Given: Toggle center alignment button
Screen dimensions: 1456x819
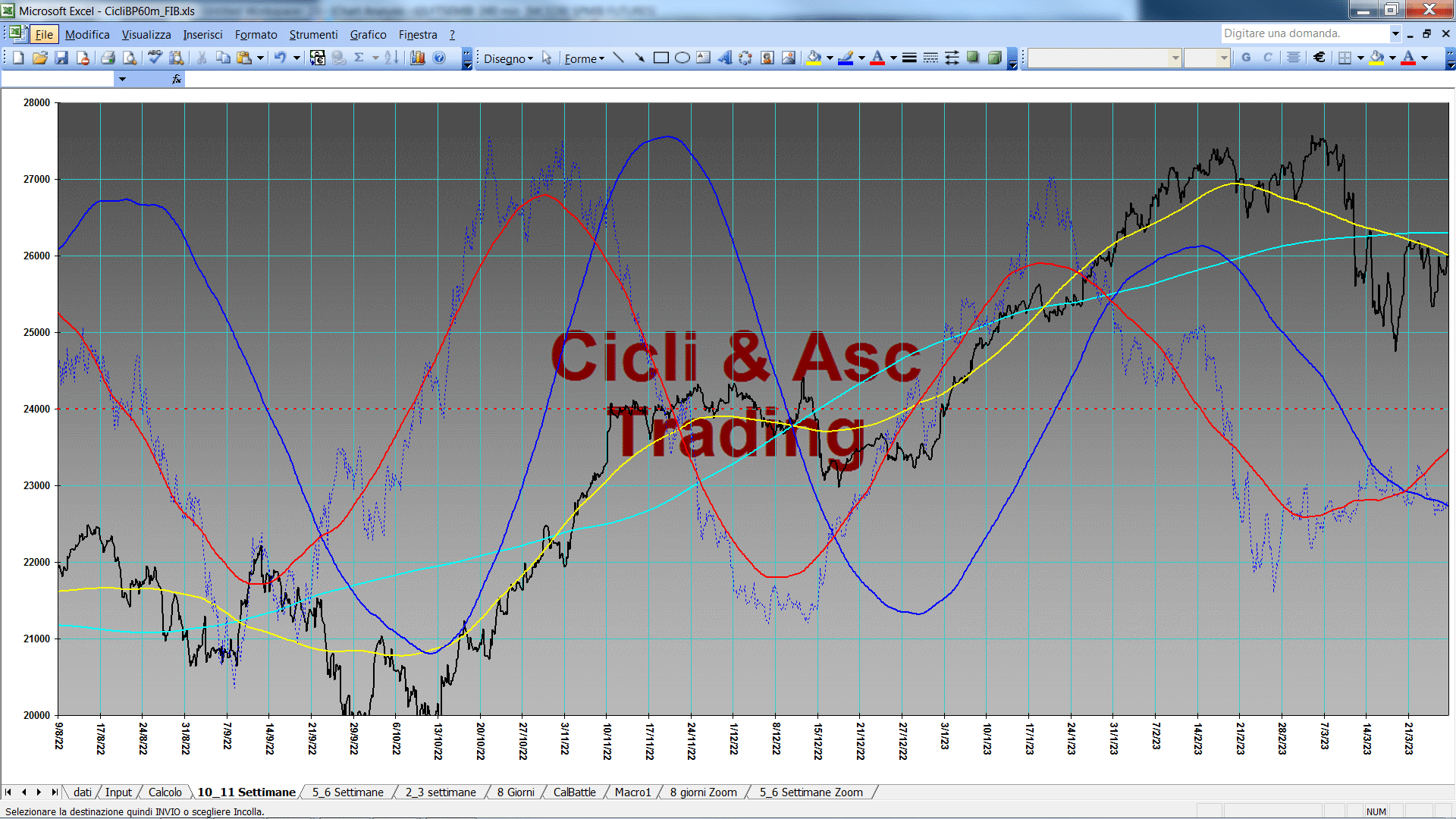Looking at the screenshot, I should pyautogui.click(x=1294, y=58).
